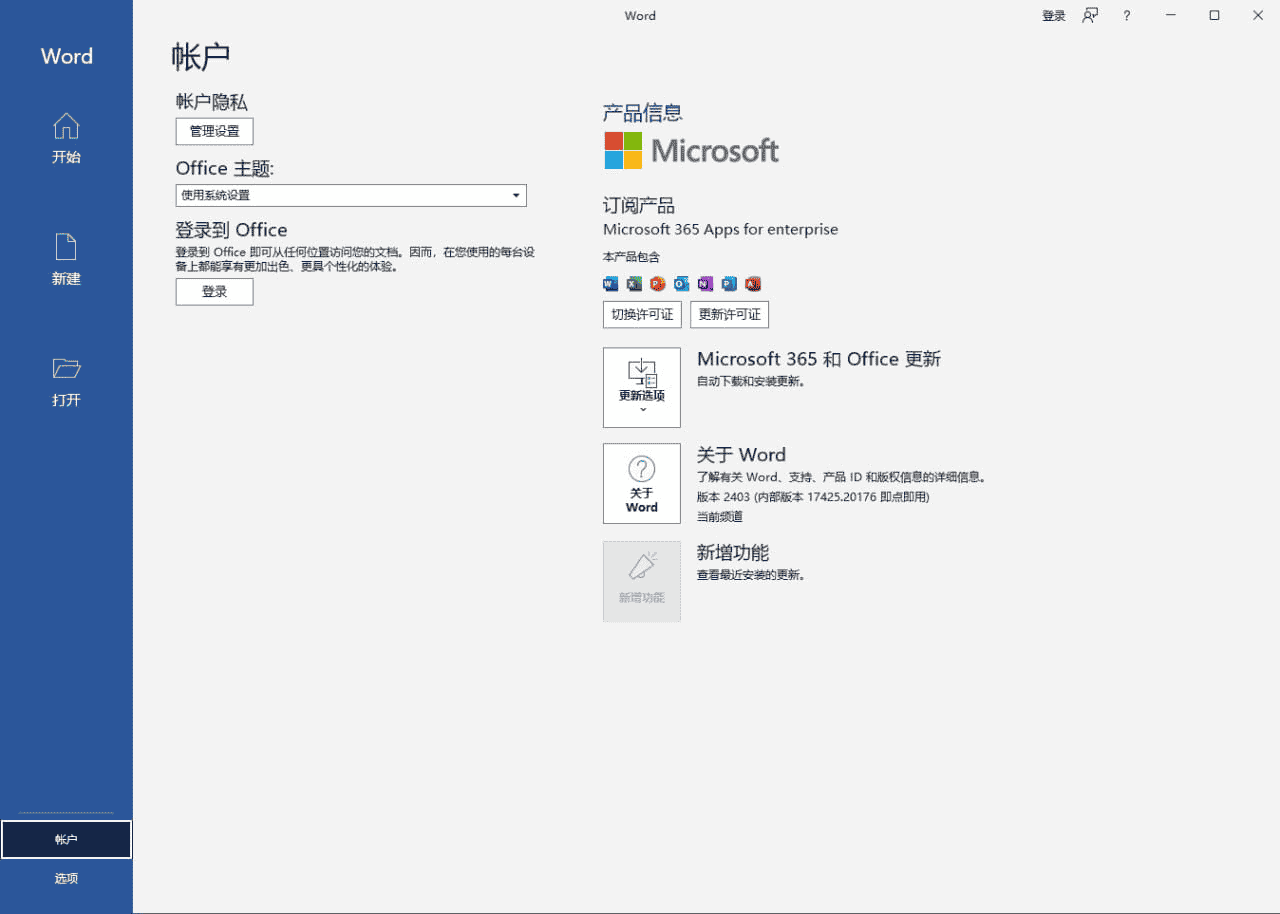Click the 打开 folder icon in the sidebar
Image resolution: width=1280 pixels, height=914 pixels.
coord(66,368)
